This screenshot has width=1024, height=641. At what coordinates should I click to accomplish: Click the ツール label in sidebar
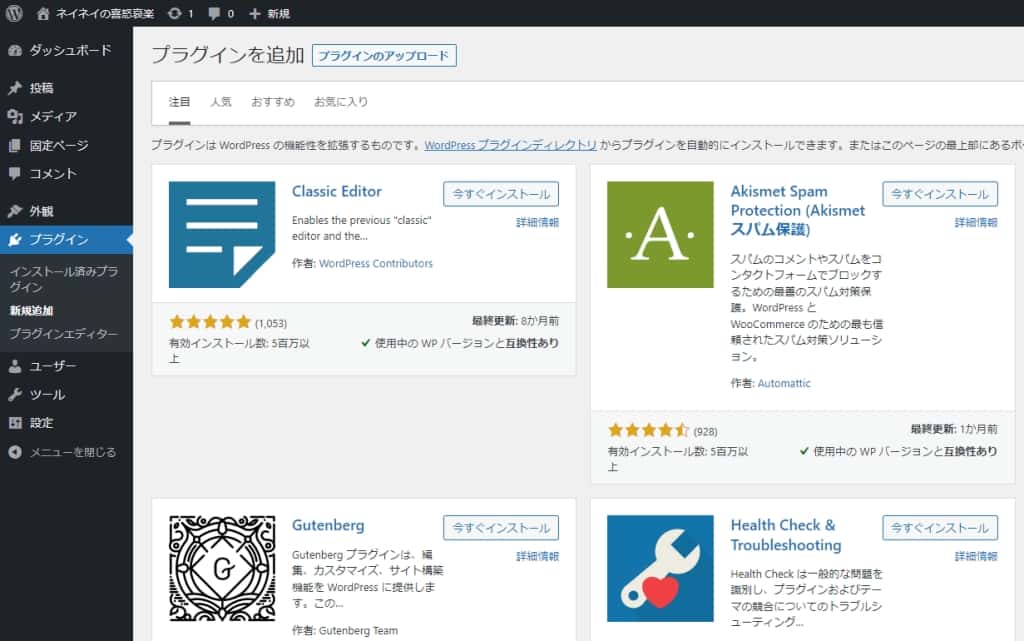coord(47,394)
